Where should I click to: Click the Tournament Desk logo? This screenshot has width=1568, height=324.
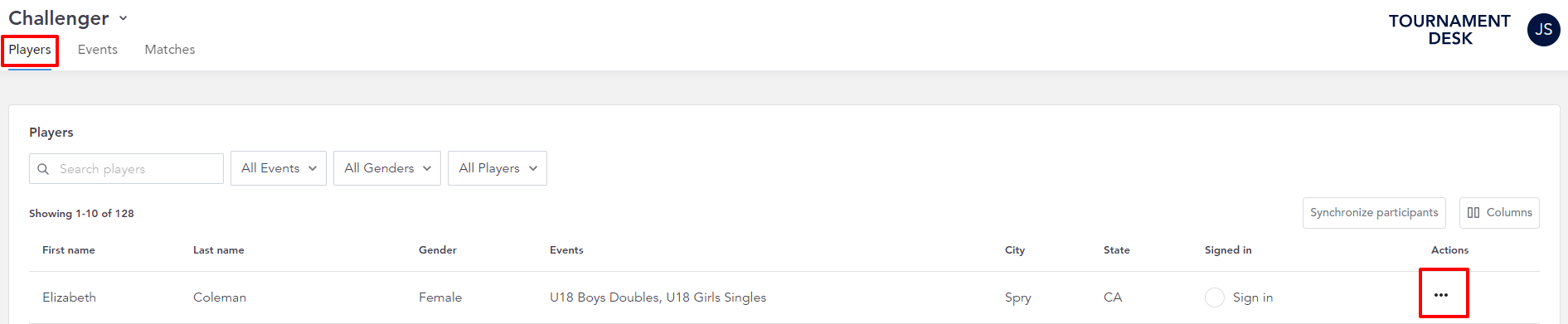[x=1449, y=30]
